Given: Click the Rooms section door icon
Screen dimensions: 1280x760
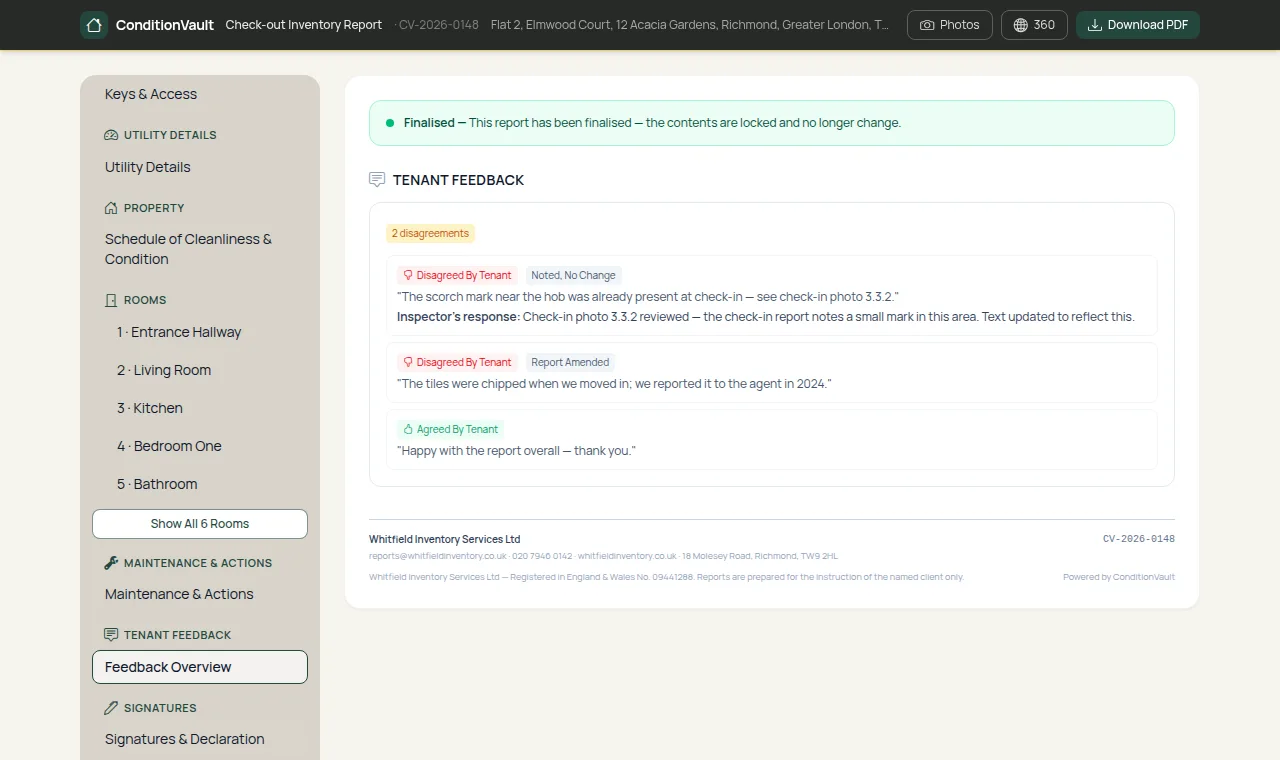Looking at the screenshot, I should click(111, 300).
